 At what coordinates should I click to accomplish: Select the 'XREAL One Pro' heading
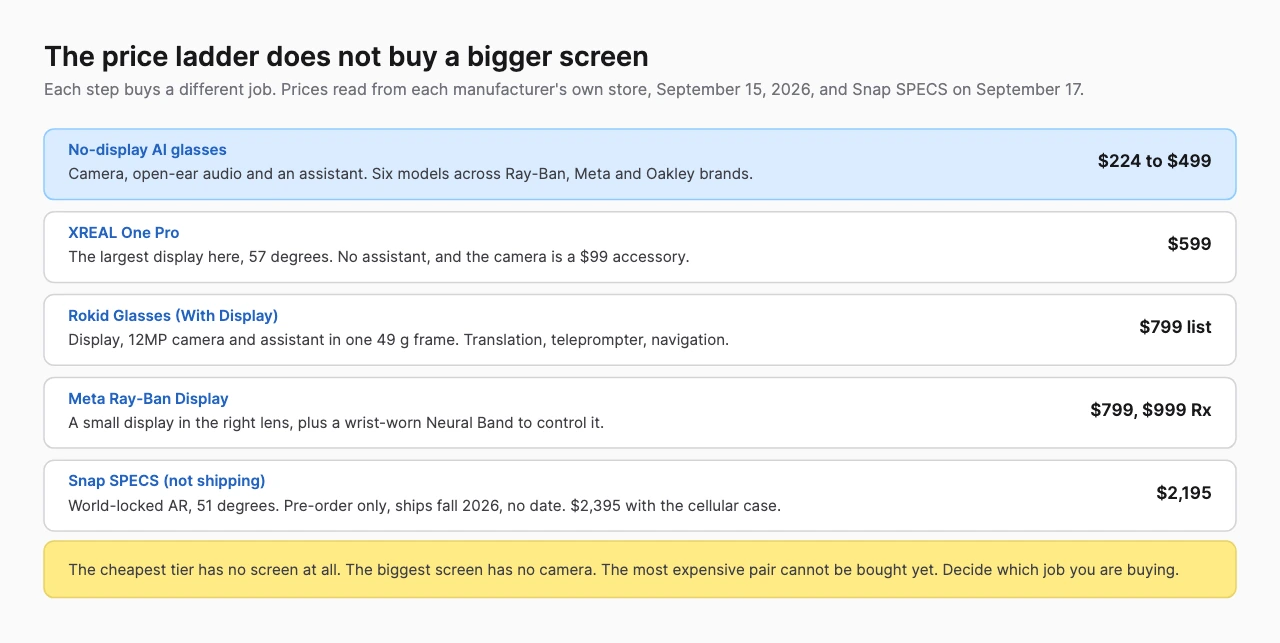click(124, 233)
